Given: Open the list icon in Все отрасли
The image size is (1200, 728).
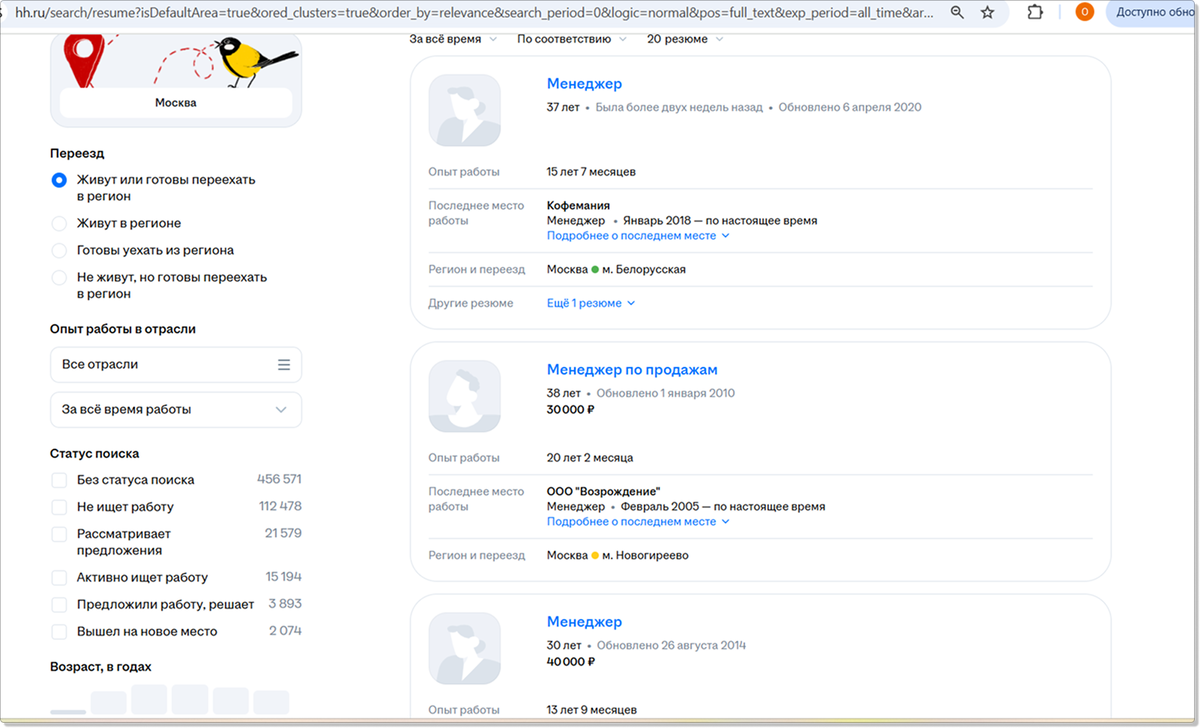Looking at the screenshot, I should point(284,365).
